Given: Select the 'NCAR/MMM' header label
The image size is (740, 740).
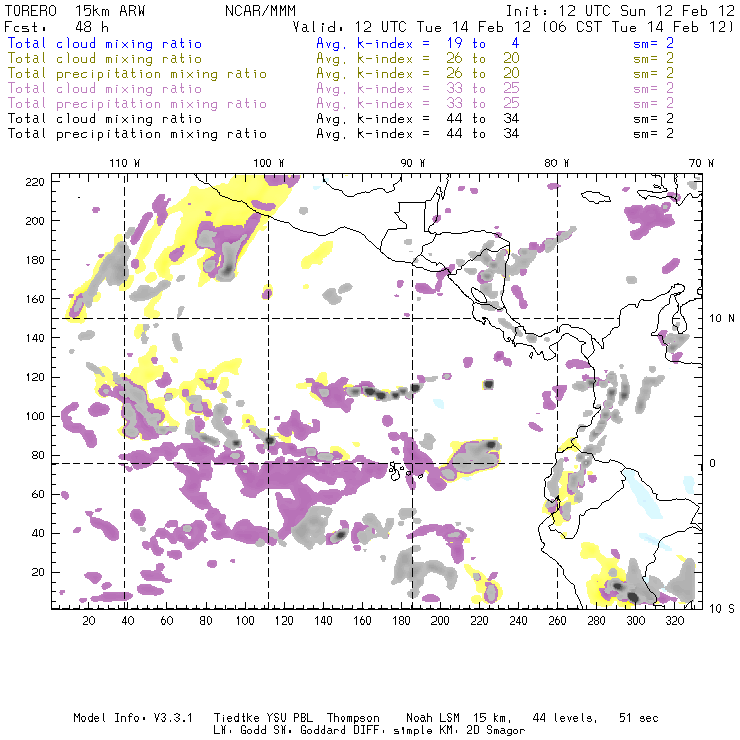Looking at the screenshot, I should [261, 11].
